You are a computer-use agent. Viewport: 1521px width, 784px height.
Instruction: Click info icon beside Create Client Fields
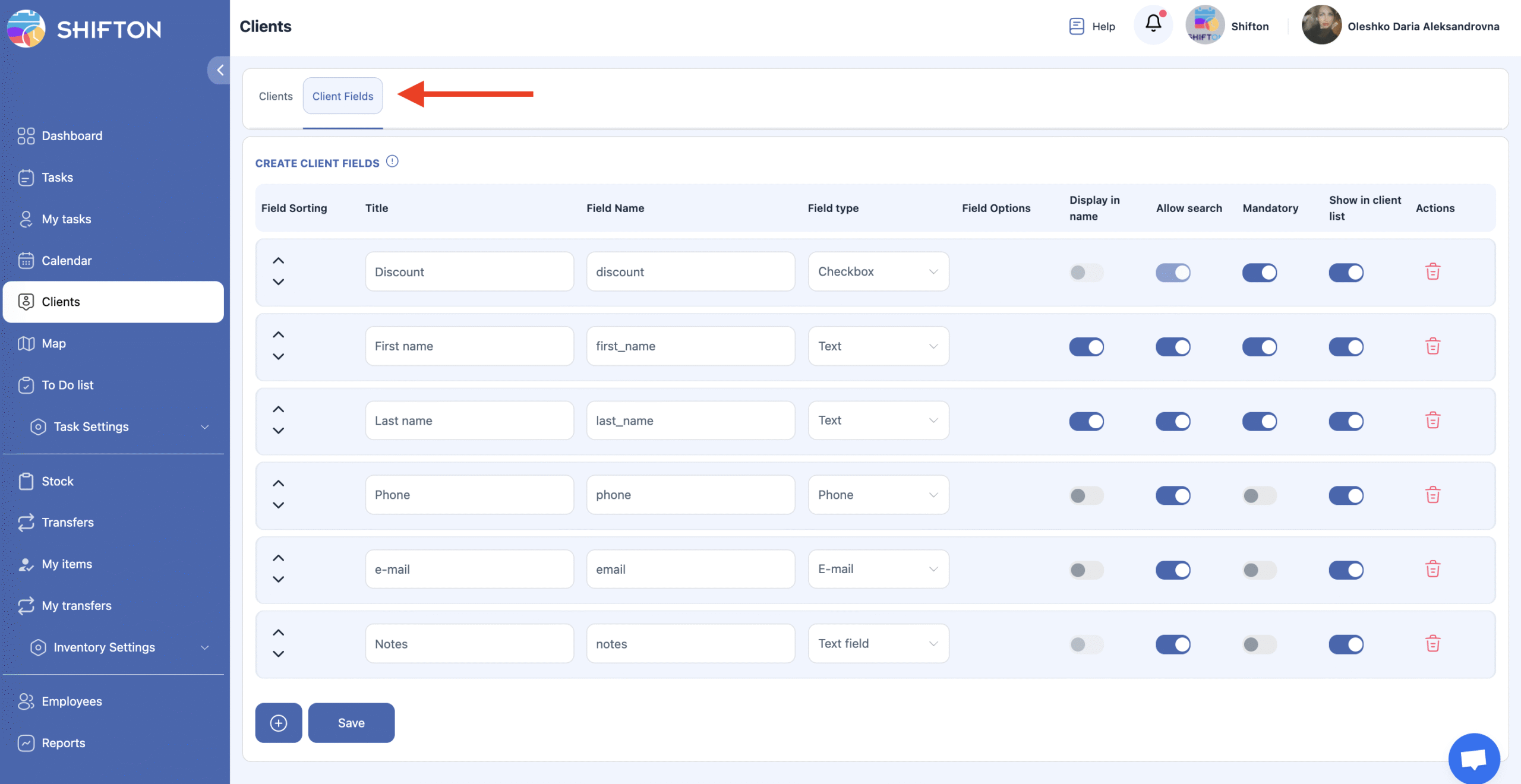click(392, 162)
